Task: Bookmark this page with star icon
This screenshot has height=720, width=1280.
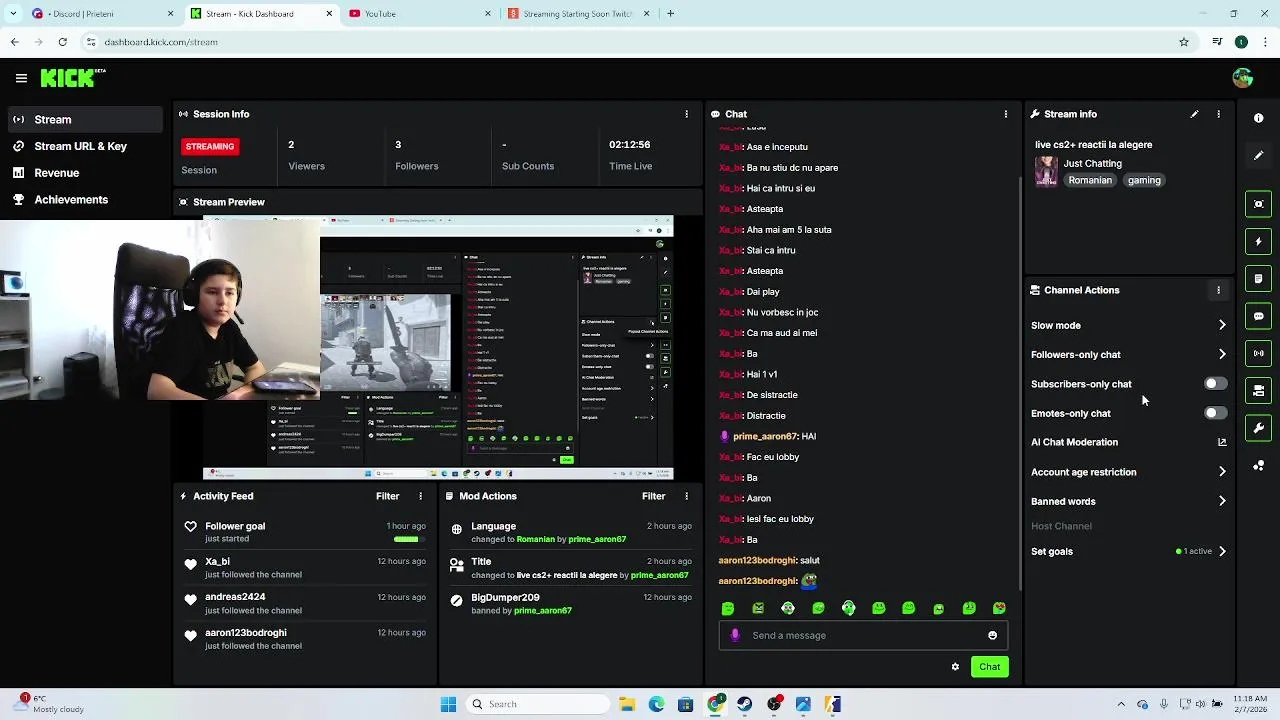Action: tap(1184, 42)
